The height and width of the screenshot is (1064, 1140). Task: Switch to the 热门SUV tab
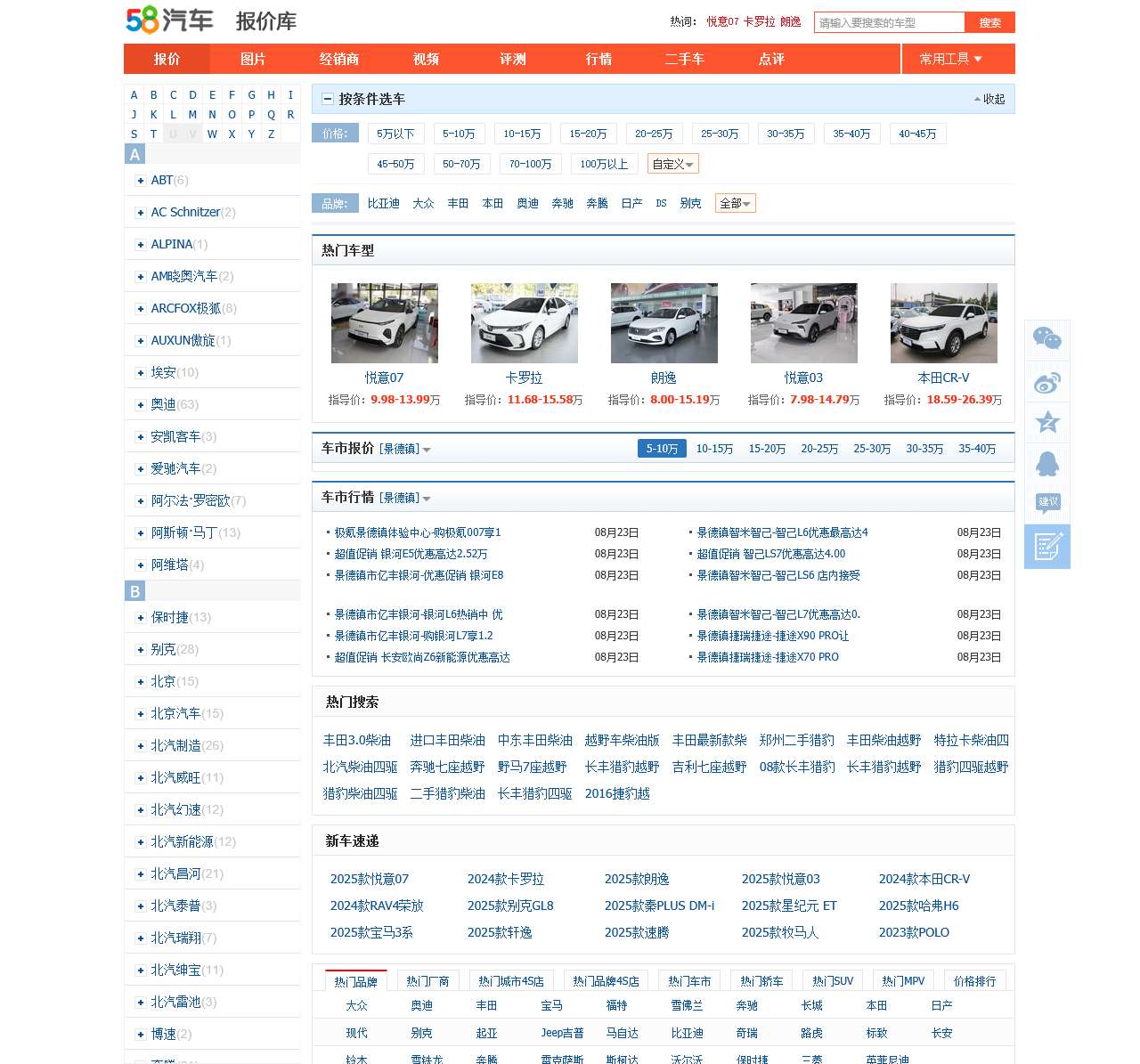pyautogui.click(x=832, y=981)
